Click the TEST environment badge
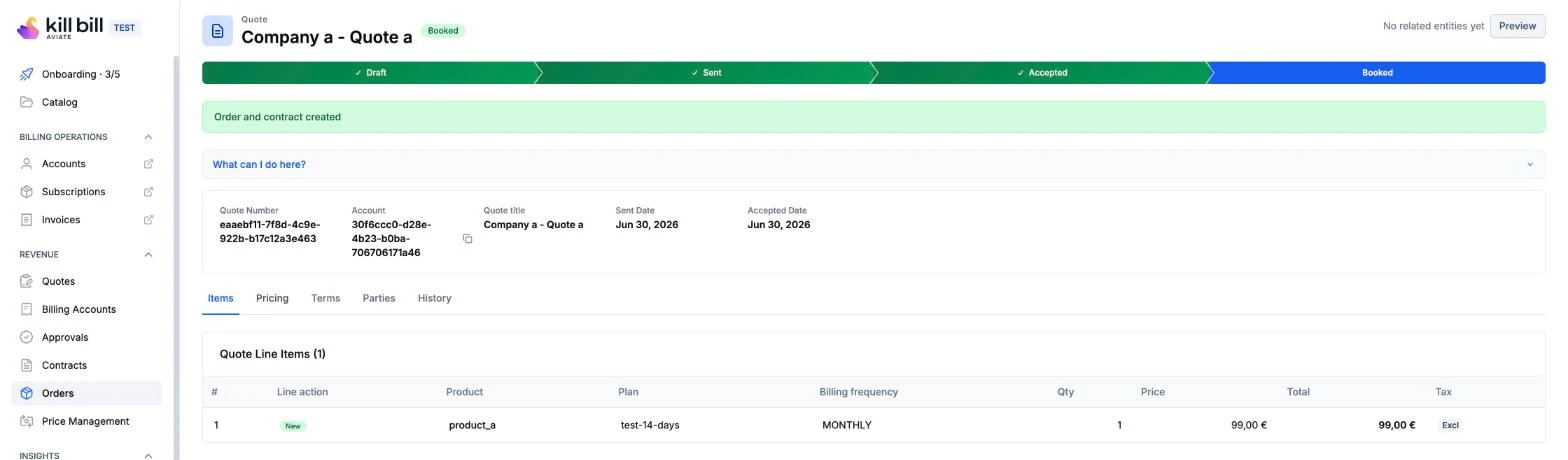 (x=124, y=28)
